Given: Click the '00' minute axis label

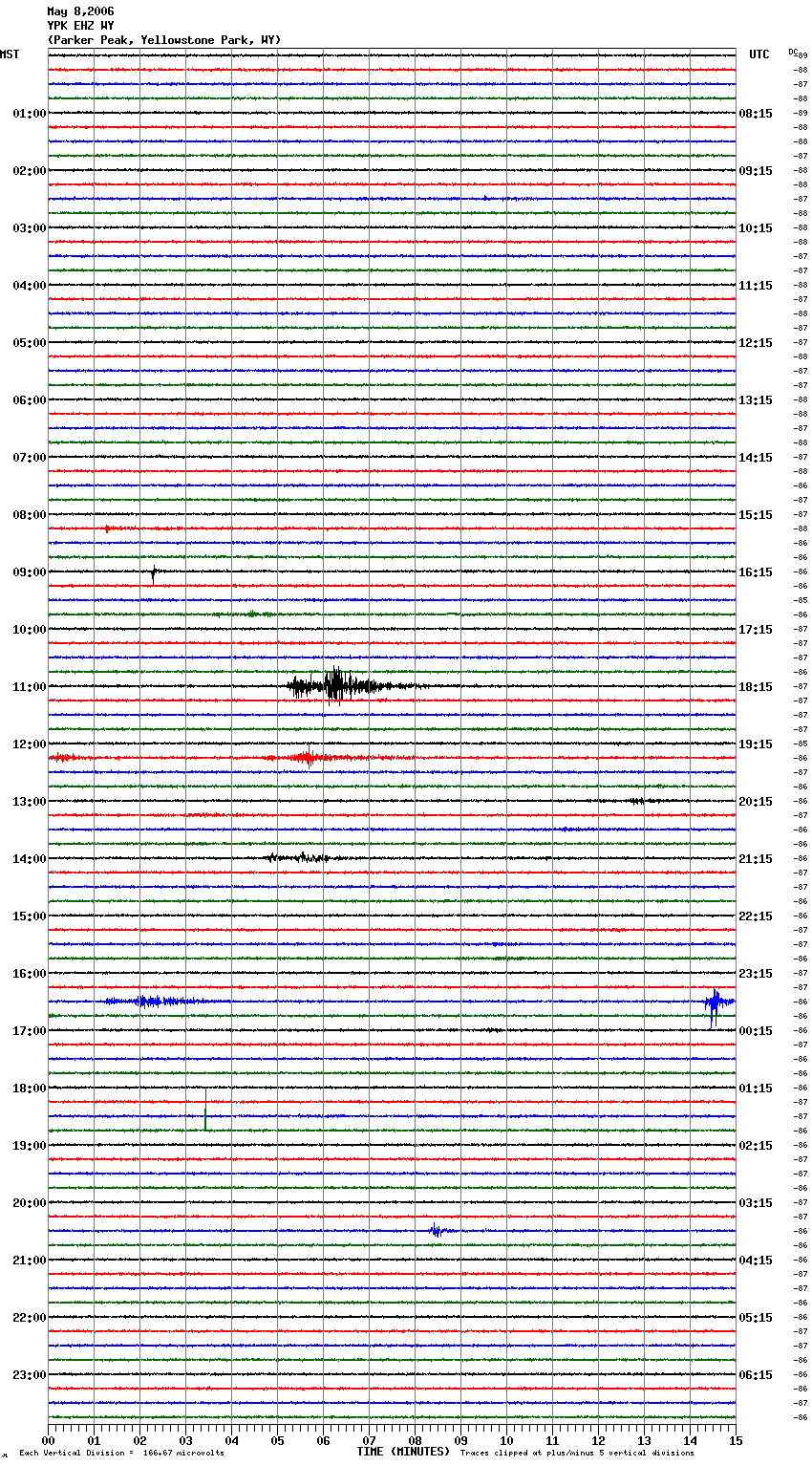Looking at the screenshot, I should pos(49,1441).
